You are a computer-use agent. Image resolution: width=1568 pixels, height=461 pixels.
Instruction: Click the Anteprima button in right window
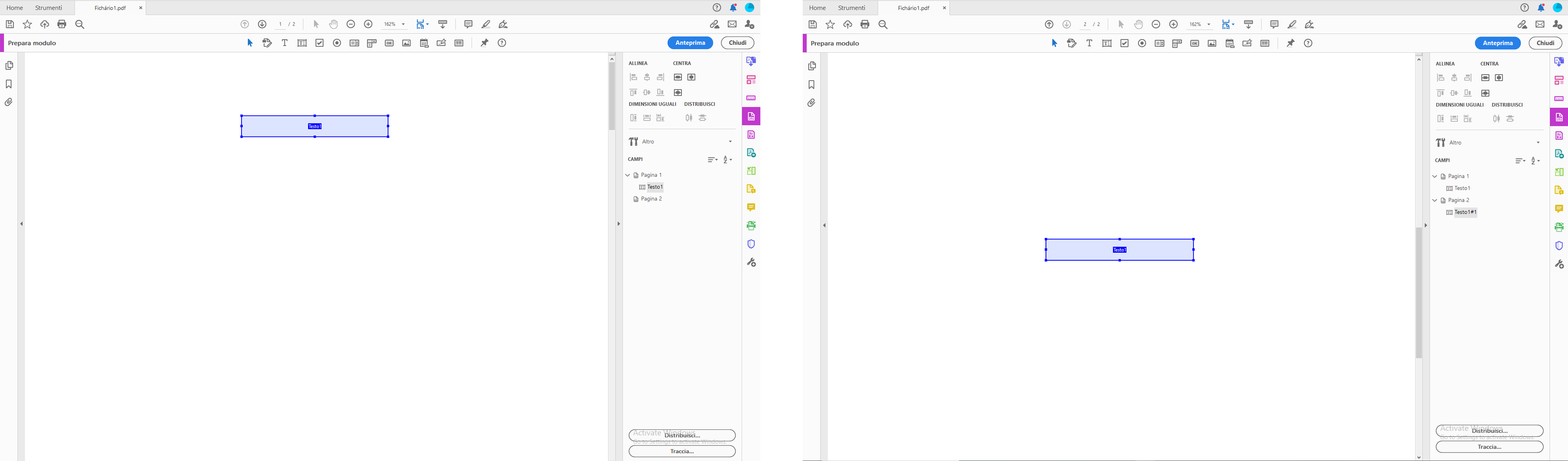[x=1497, y=43]
